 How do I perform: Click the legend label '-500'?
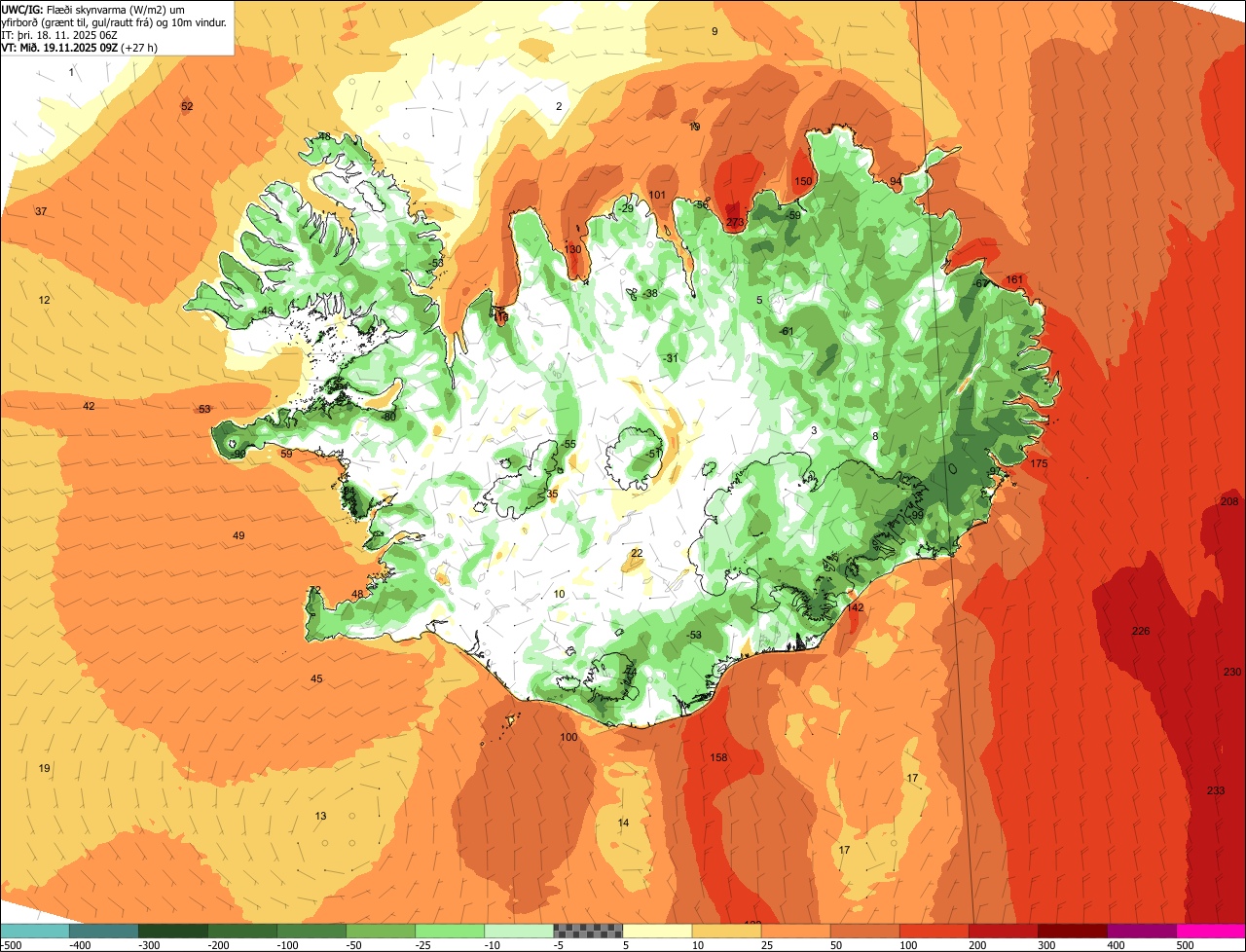(x=10, y=945)
